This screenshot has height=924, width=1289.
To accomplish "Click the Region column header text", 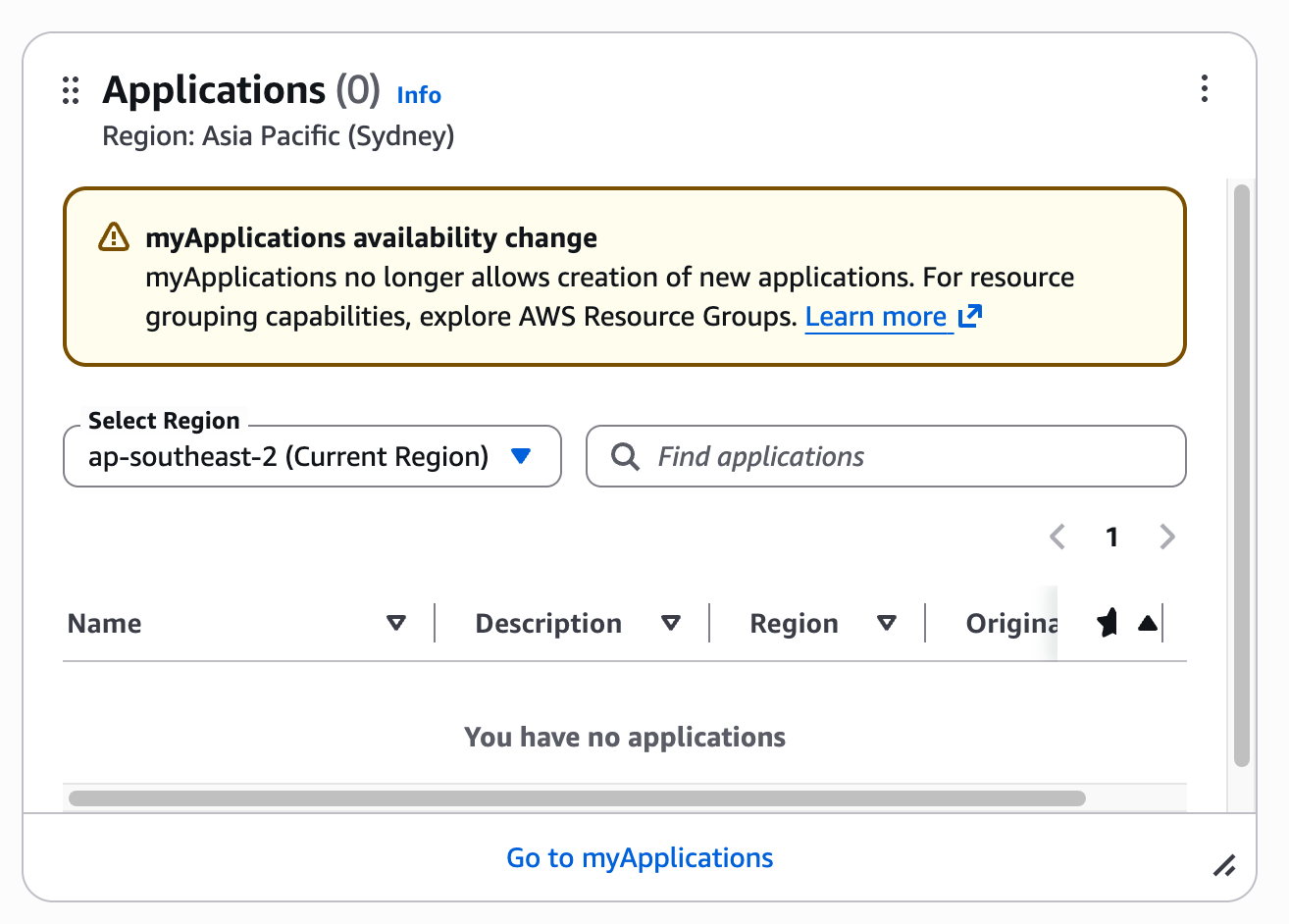I will pos(794,624).
